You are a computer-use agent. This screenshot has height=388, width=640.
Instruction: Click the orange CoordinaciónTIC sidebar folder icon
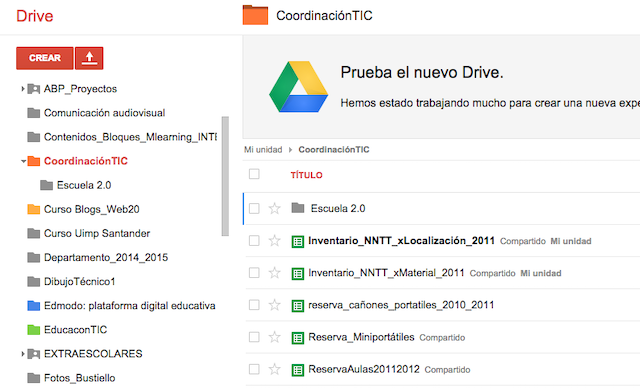(33, 161)
